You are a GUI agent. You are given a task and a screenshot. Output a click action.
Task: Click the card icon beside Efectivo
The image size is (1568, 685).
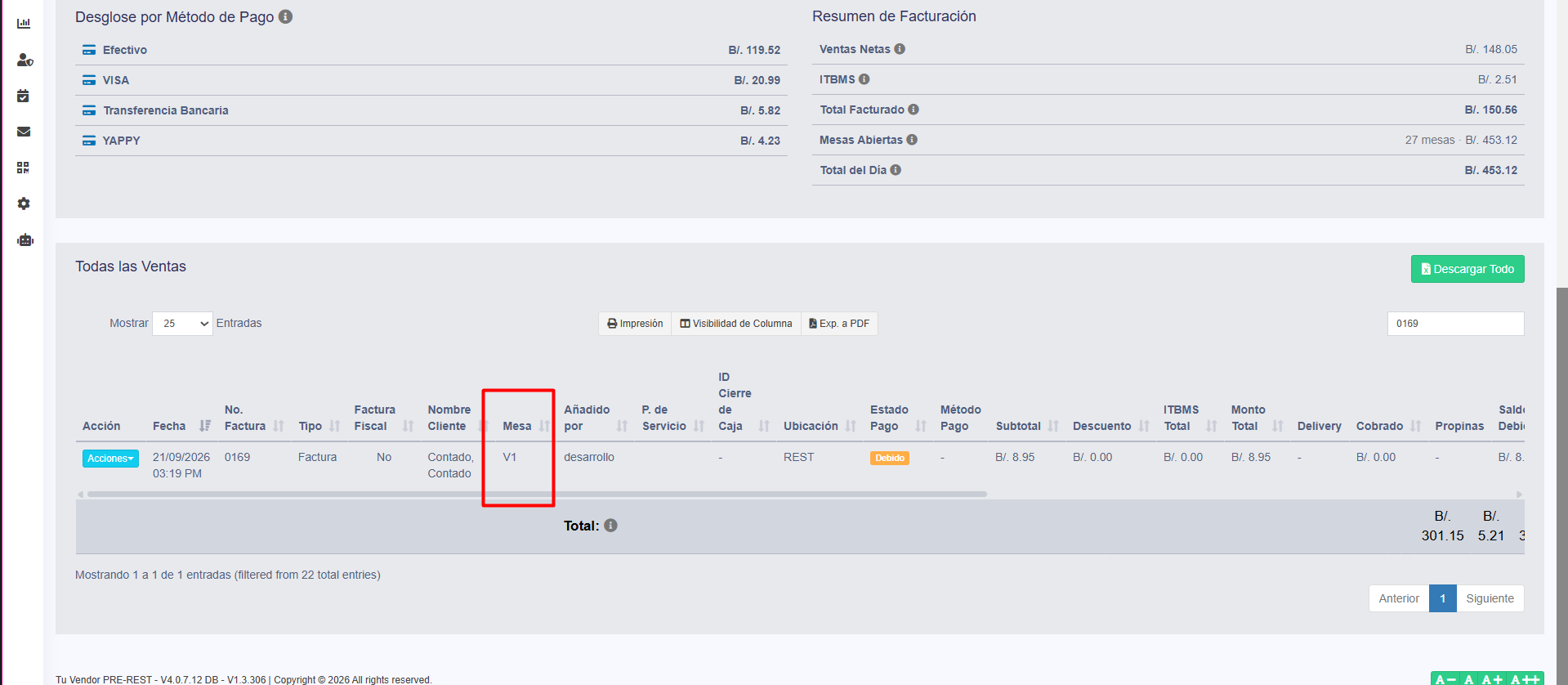click(89, 50)
